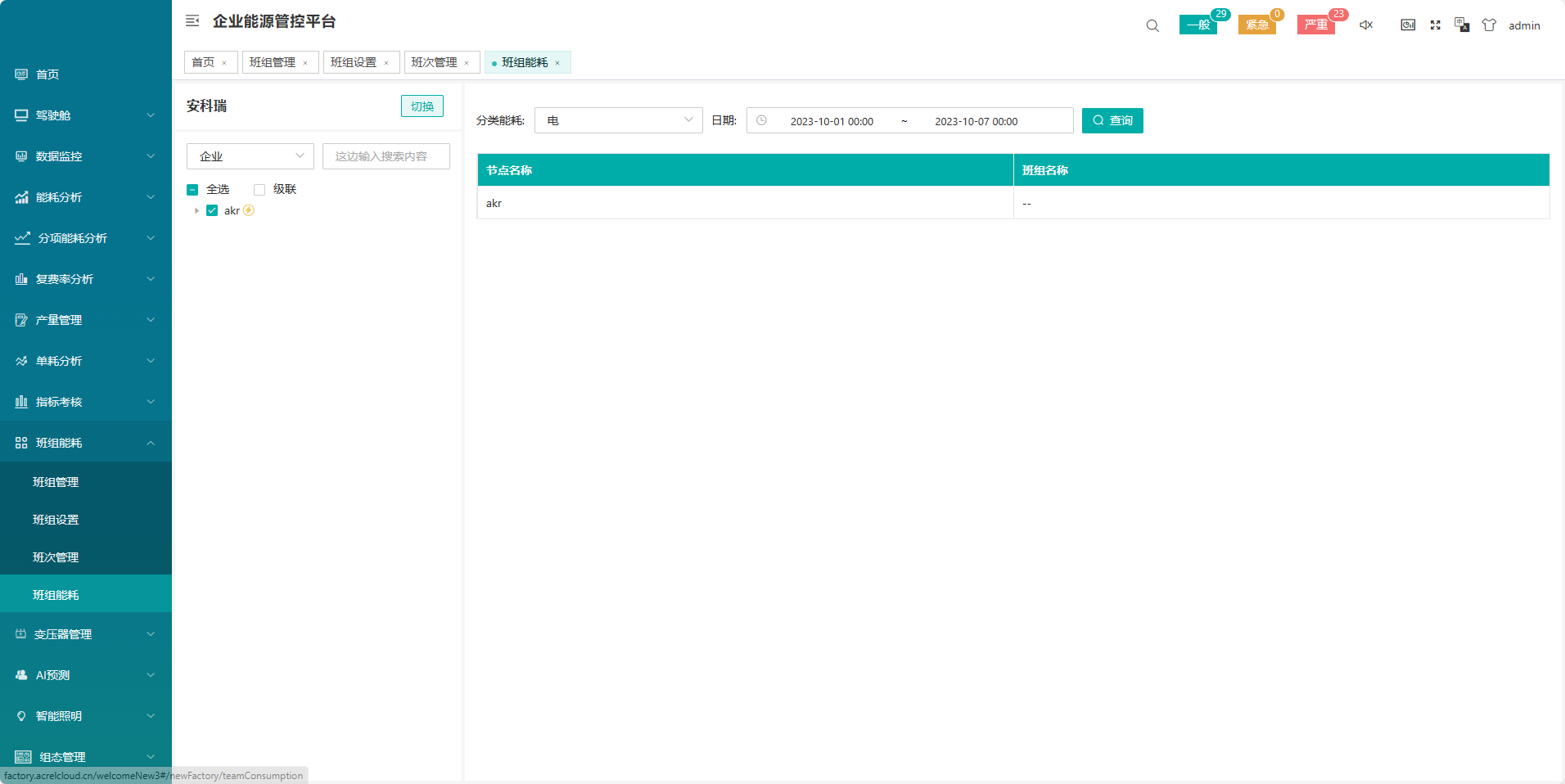Screen dimensions: 1565x784
Task: Open the 企业 type dropdown
Action: click(x=250, y=156)
